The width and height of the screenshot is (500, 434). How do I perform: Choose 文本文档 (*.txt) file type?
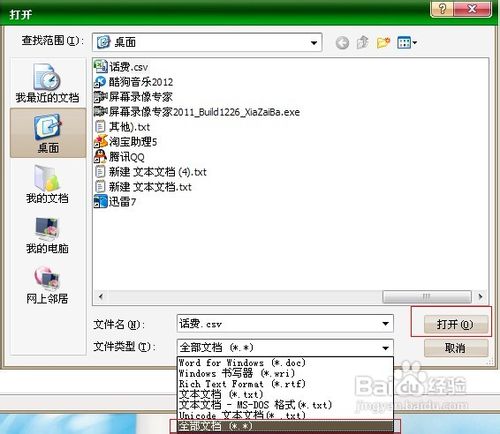pos(285,394)
